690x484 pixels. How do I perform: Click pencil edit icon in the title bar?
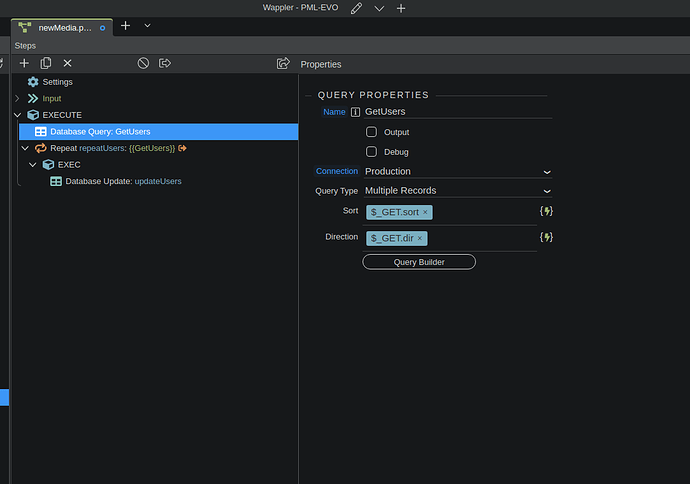[356, 8]
